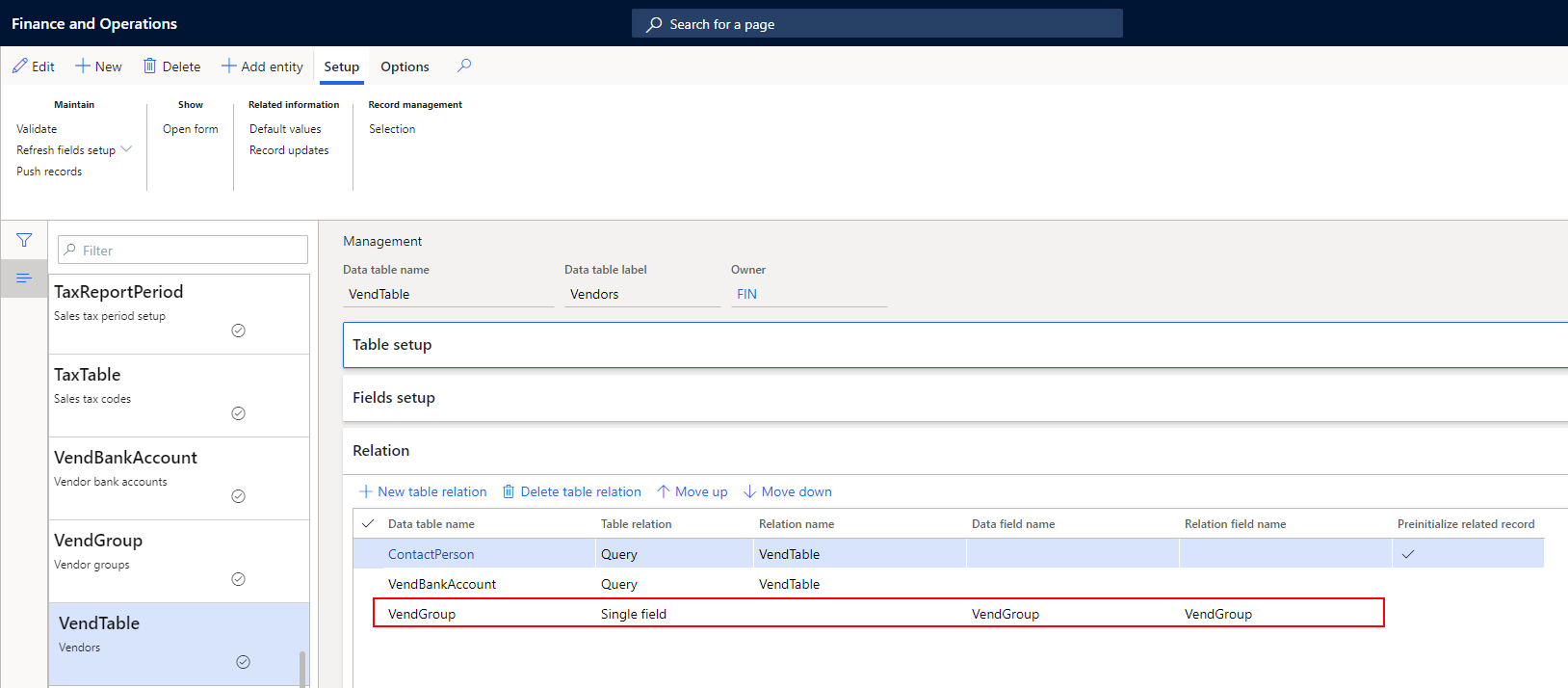Expand the Table setup section
The image size is (1568, 688).
click(392, 345)
